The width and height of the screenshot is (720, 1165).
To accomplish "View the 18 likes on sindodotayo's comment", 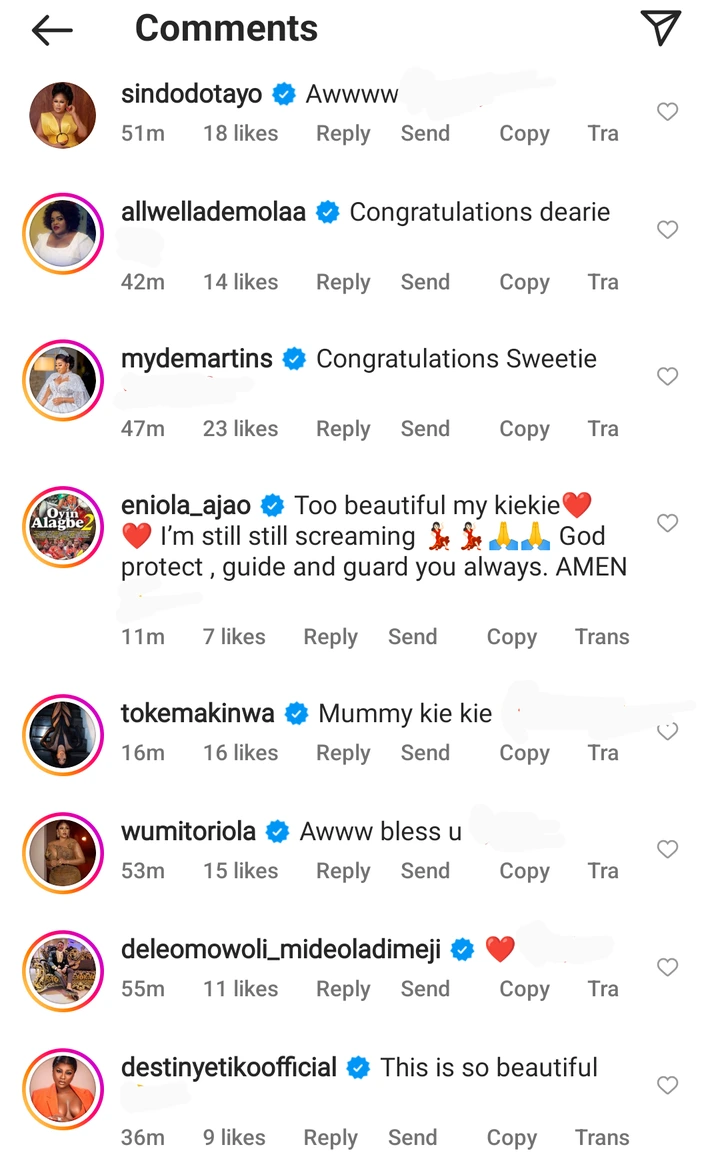I will tap(240, 134).
